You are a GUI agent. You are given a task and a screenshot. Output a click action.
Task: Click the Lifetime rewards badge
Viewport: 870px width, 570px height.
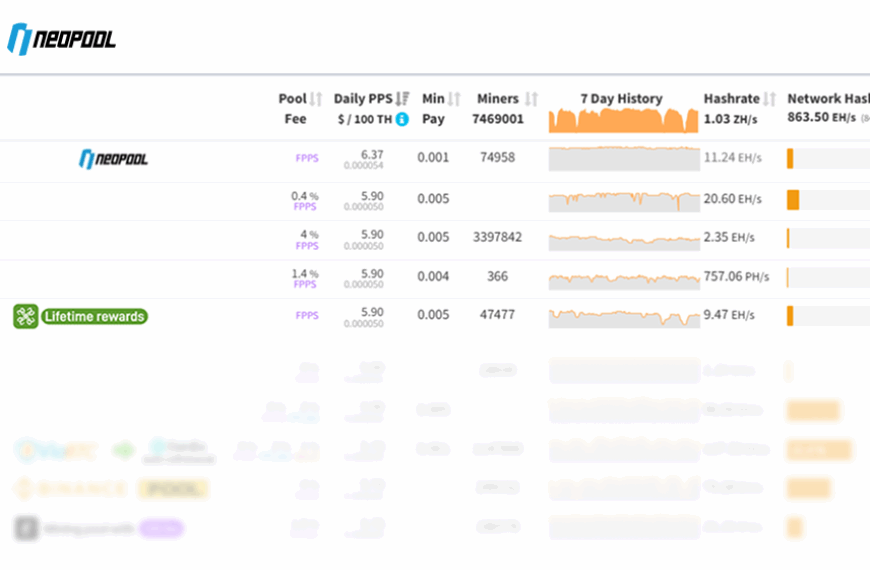[95, 316]
